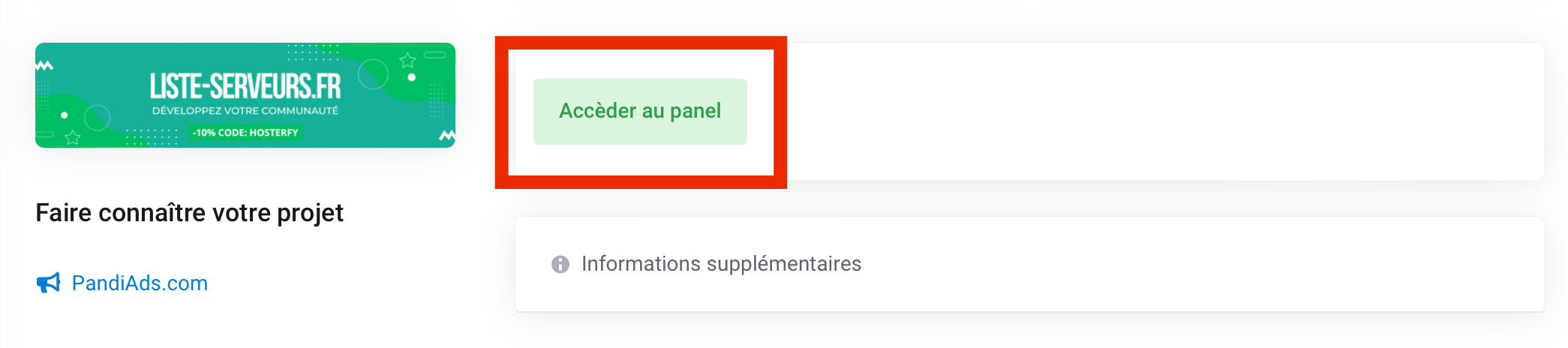This screenshot has height=348, width=1568.
Task: Click the megaphone icon beside PandiAds.com
Action: point(49,283)
